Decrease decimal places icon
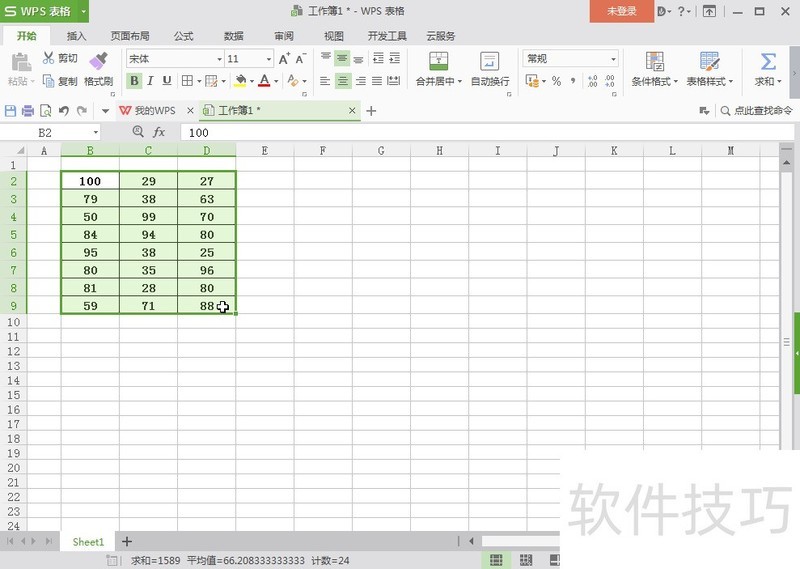800x569 pixels. 610,81
